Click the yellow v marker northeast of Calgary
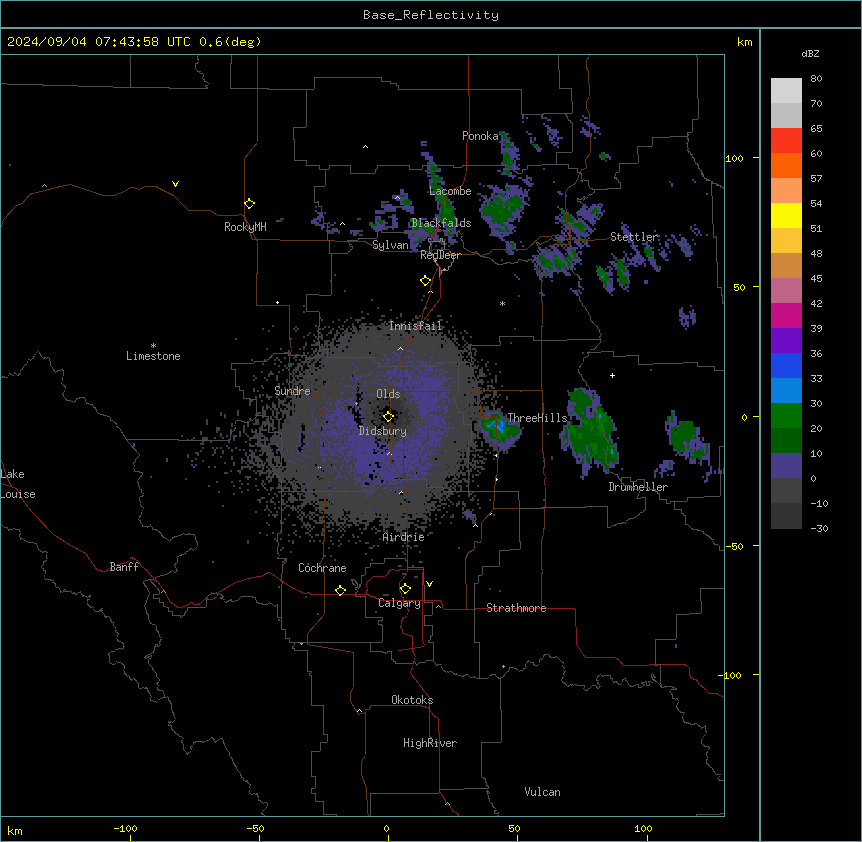Screen dimensions: 862x842 click(429, 584)
